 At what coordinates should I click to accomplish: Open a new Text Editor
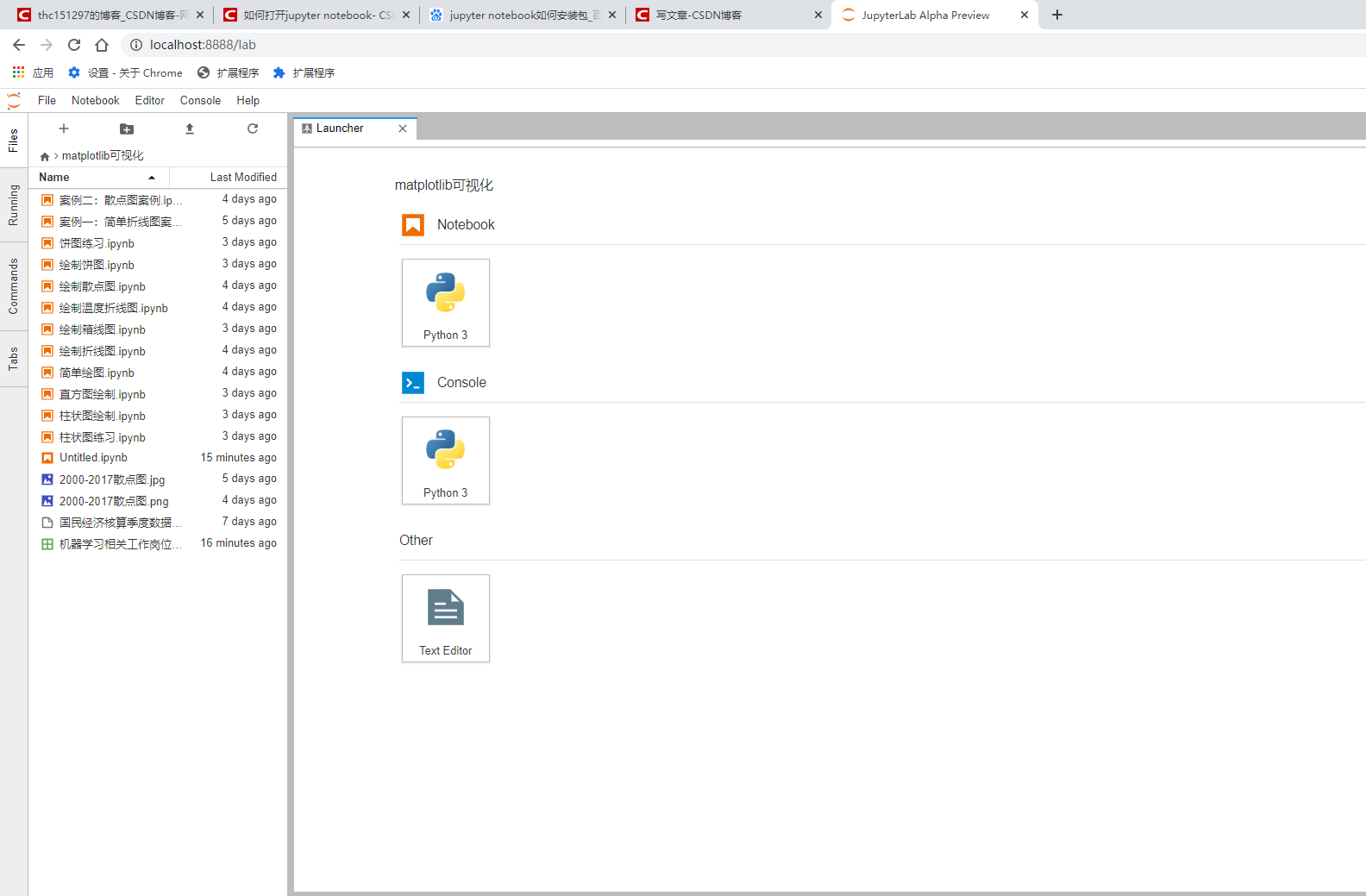(446, 618)
